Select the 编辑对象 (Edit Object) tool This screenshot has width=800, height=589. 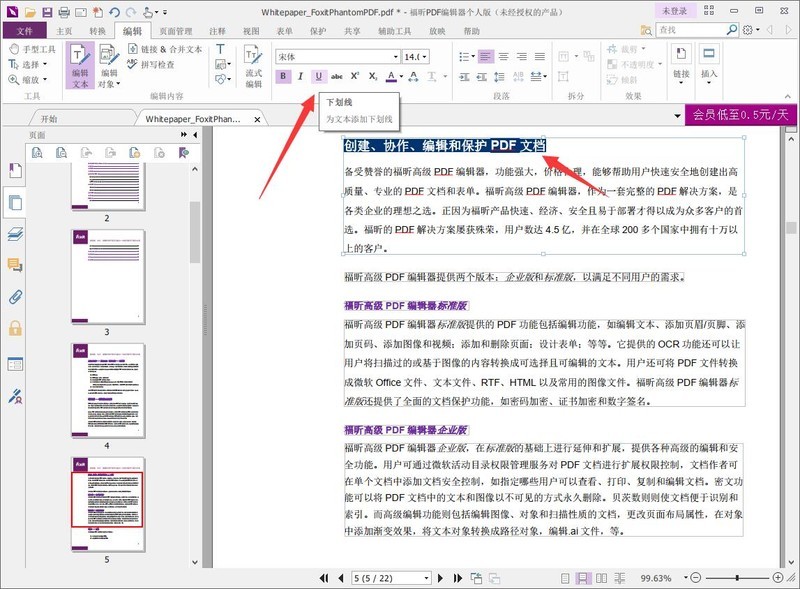(x=109, y=66)
